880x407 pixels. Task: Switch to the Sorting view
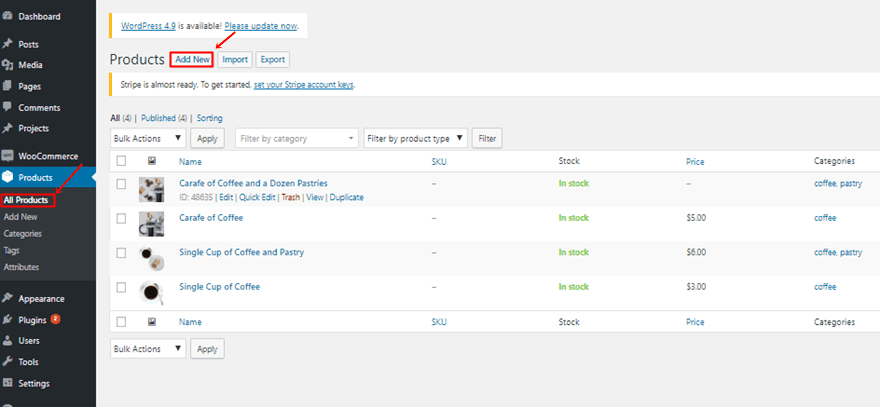click(209, 118)
